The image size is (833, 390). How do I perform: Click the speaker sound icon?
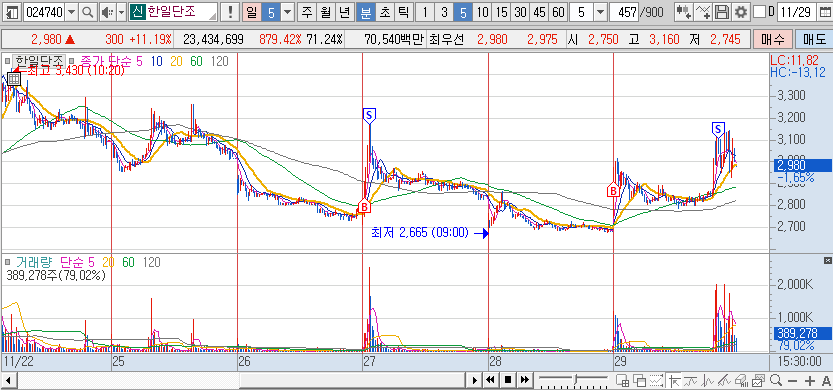[108, 12]
